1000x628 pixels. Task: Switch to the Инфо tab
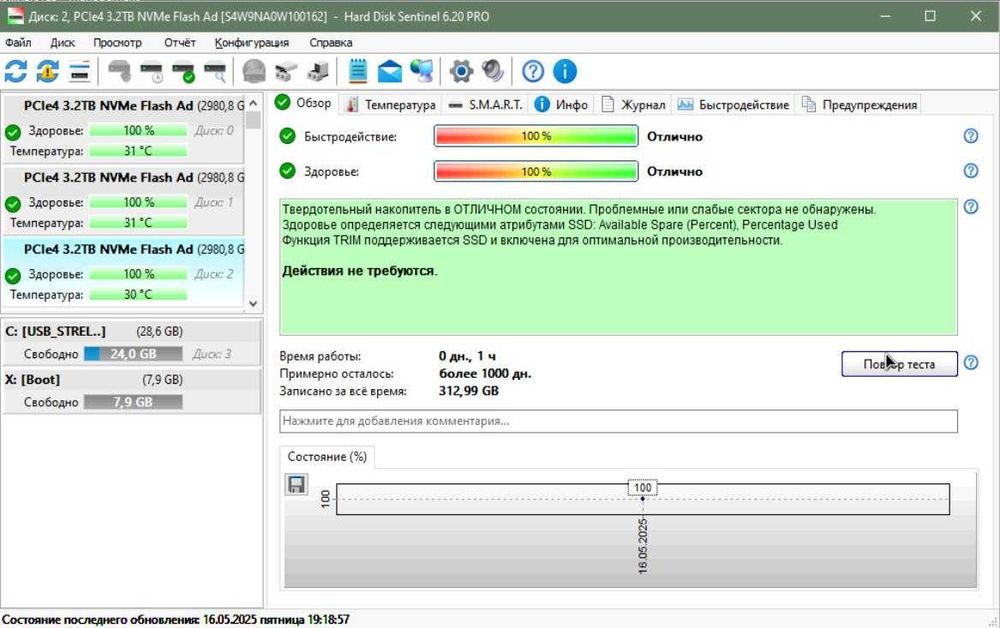click(561, 105)
